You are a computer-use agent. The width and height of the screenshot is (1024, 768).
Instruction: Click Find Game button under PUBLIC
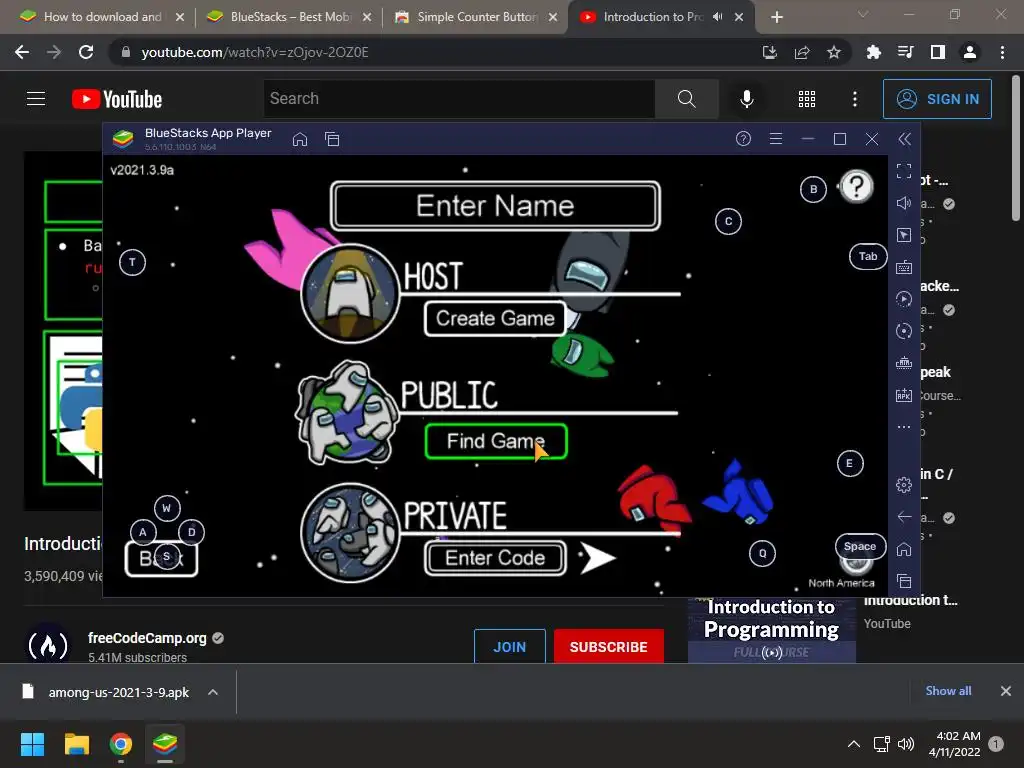[496, 441]
